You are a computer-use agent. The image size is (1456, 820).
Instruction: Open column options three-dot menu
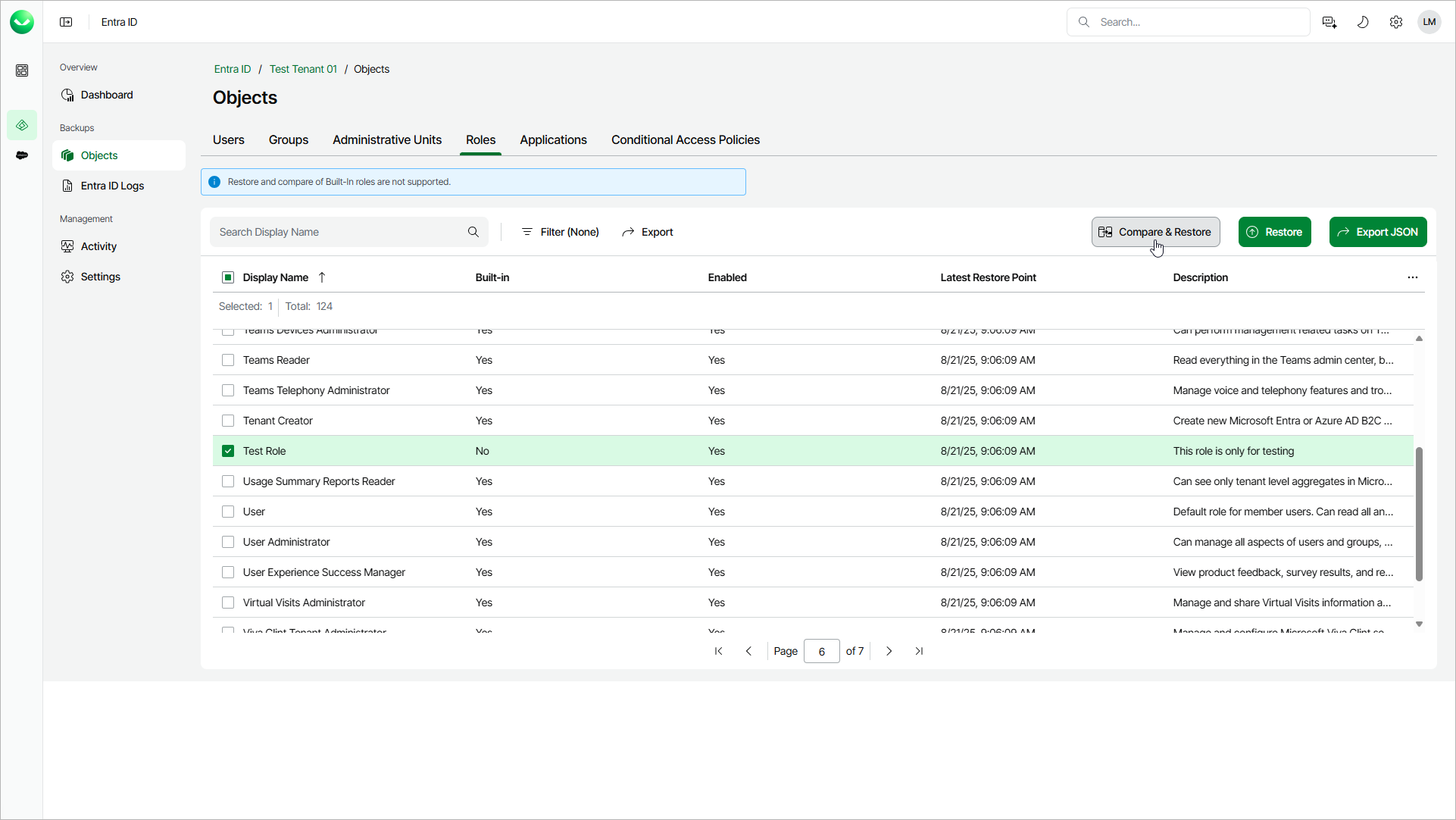point(1412,277)
